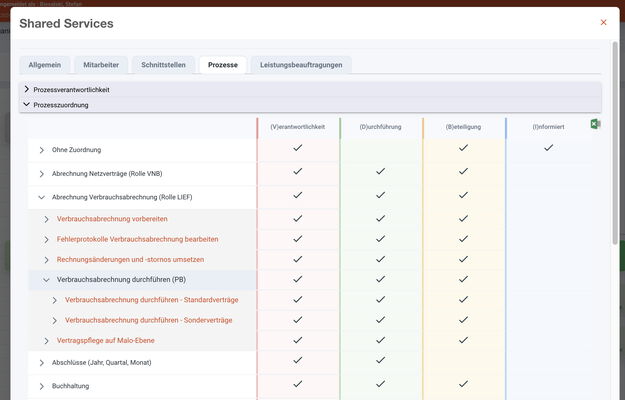
Task: Close the Shared Services dialog
Action: coord(603,22)
